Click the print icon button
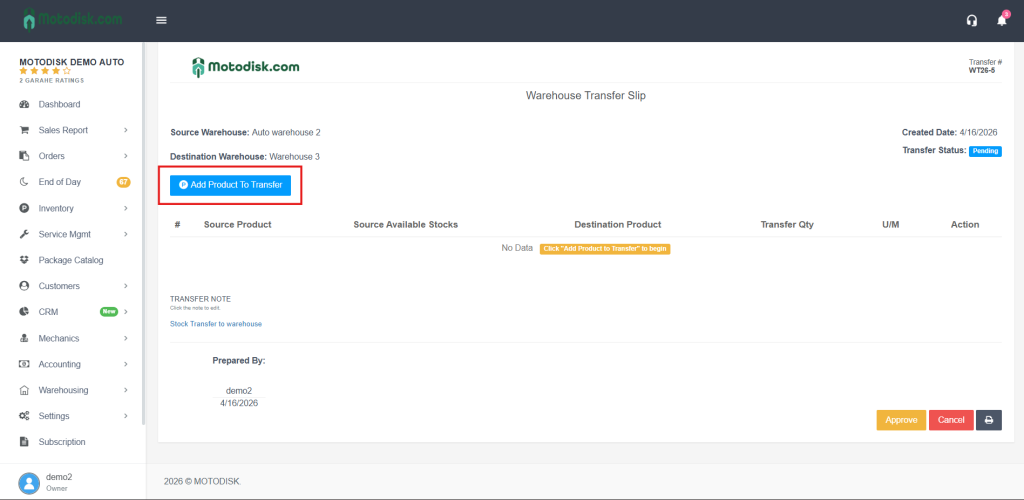The height and width of the screenshot is (500, 1024). 988,420
